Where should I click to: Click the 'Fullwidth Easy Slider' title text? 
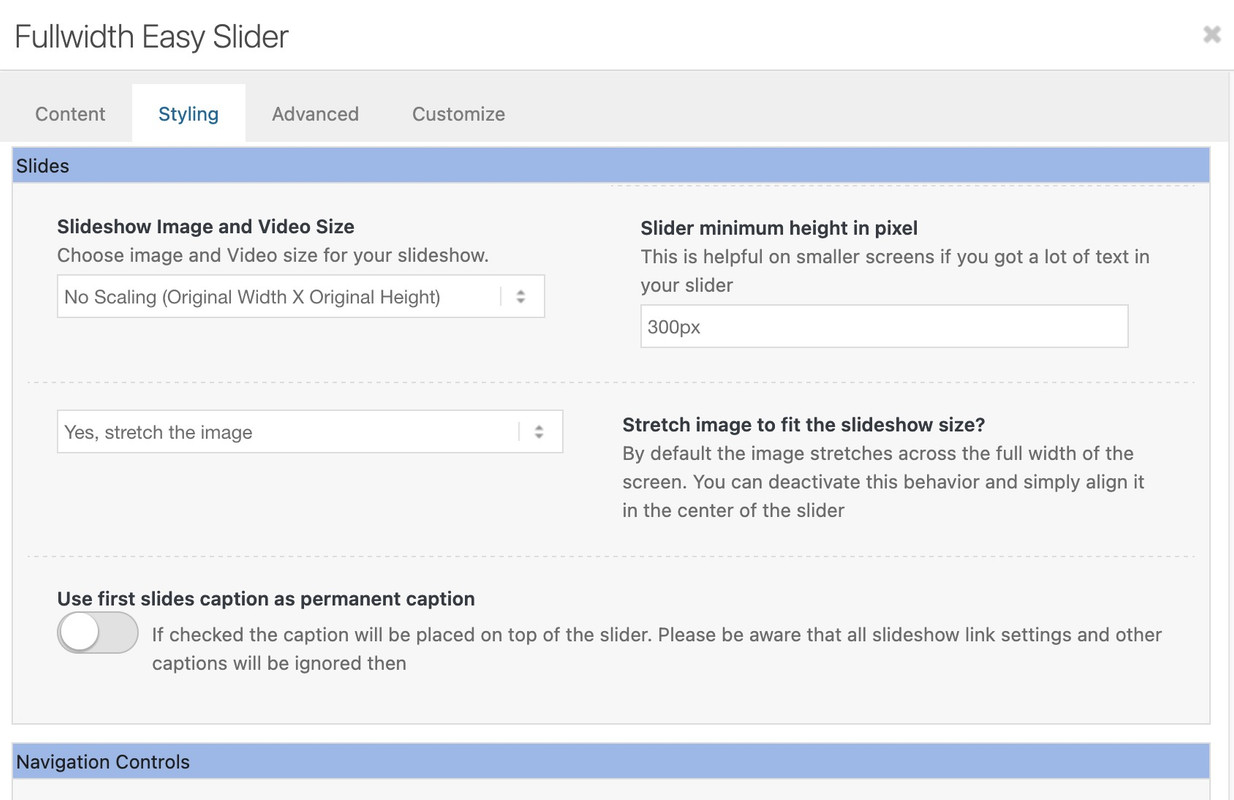tap(151, 37)
